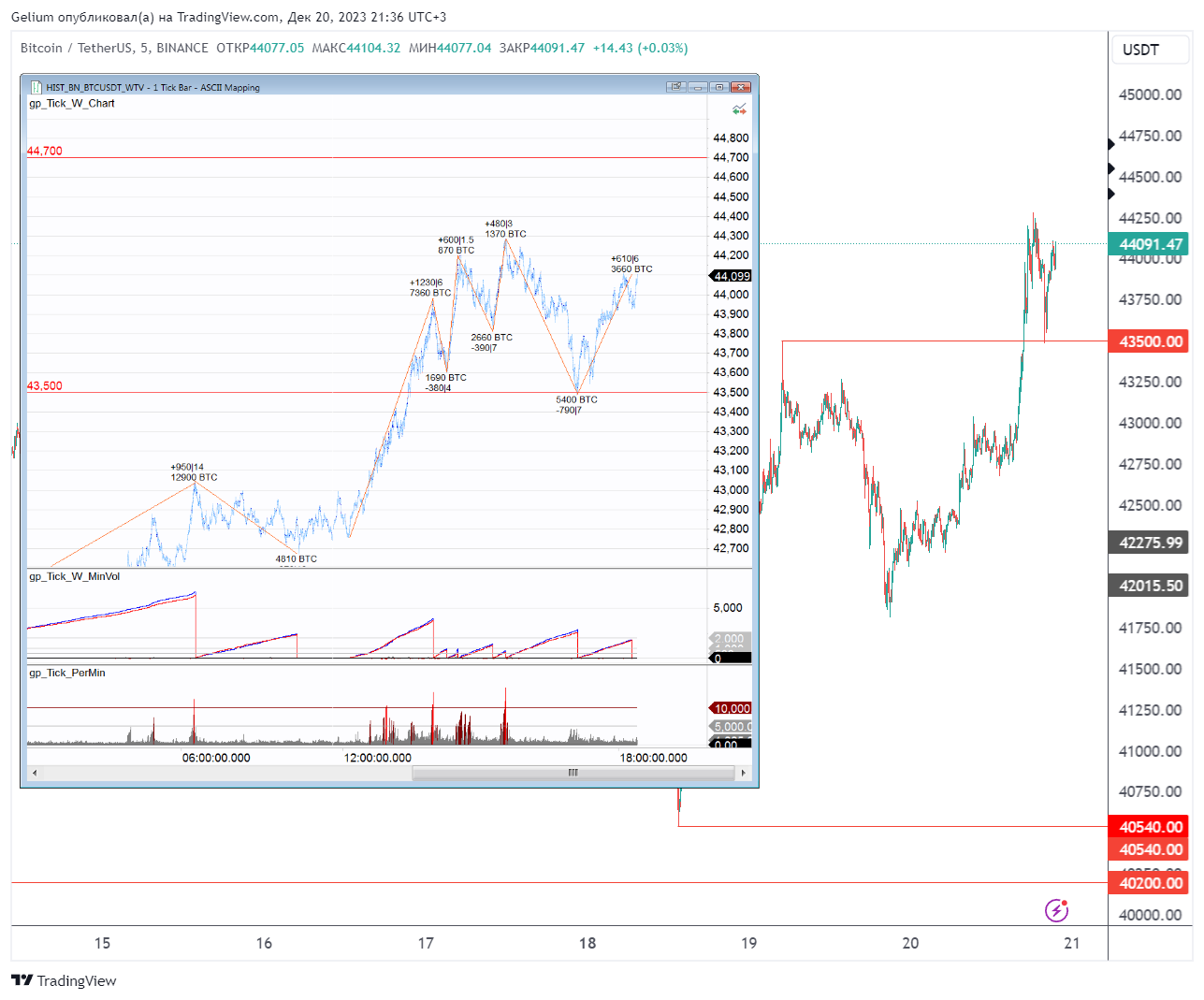Click the '870 BTC' wave annotation
This screenshot has width=1204, height=1000.
[457, 250]
